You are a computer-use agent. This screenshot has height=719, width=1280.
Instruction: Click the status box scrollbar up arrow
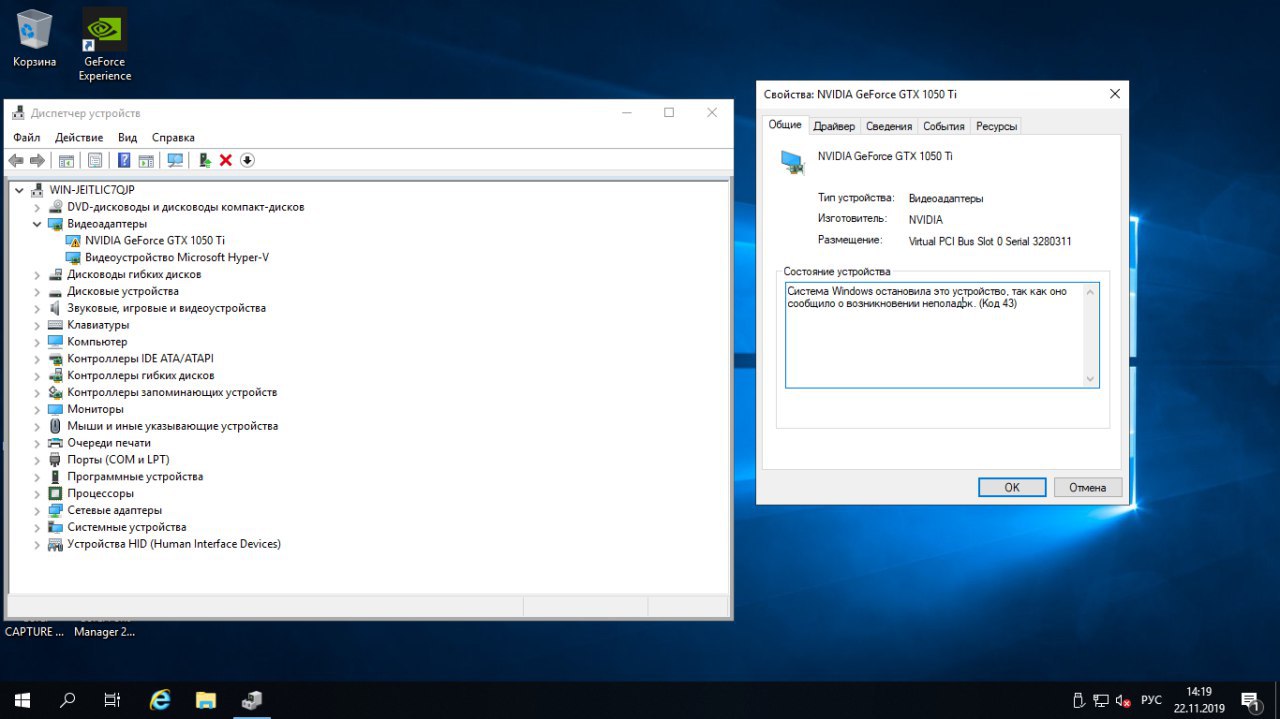[x=1091, y=291]
